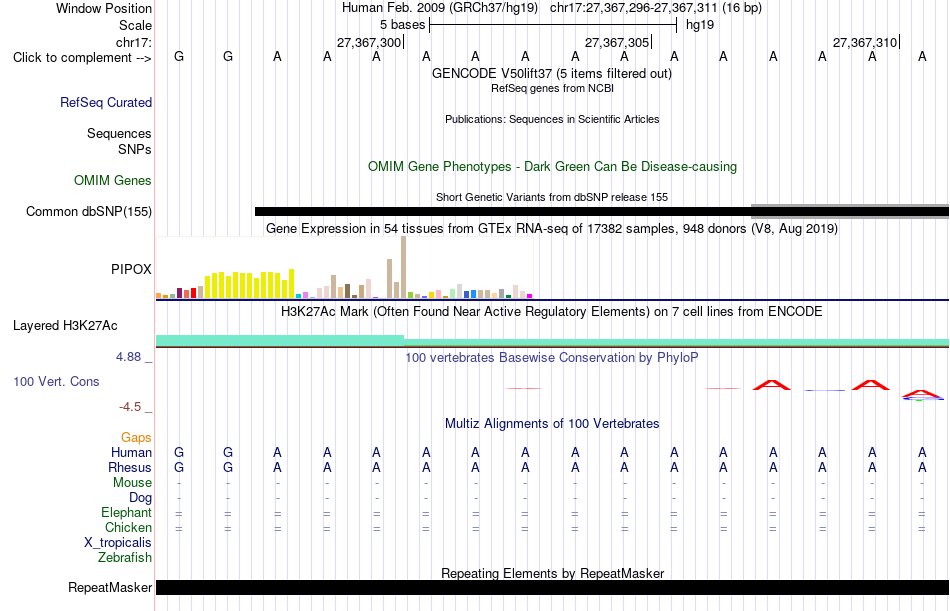The width and height of the screenshot is (950, 611).
Task: Click the '5 bases' scale label
Action: (402, 25)
